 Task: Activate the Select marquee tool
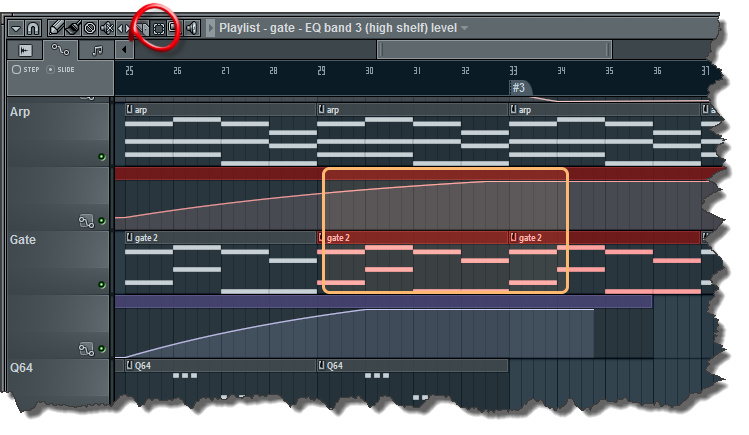[157, 28]
